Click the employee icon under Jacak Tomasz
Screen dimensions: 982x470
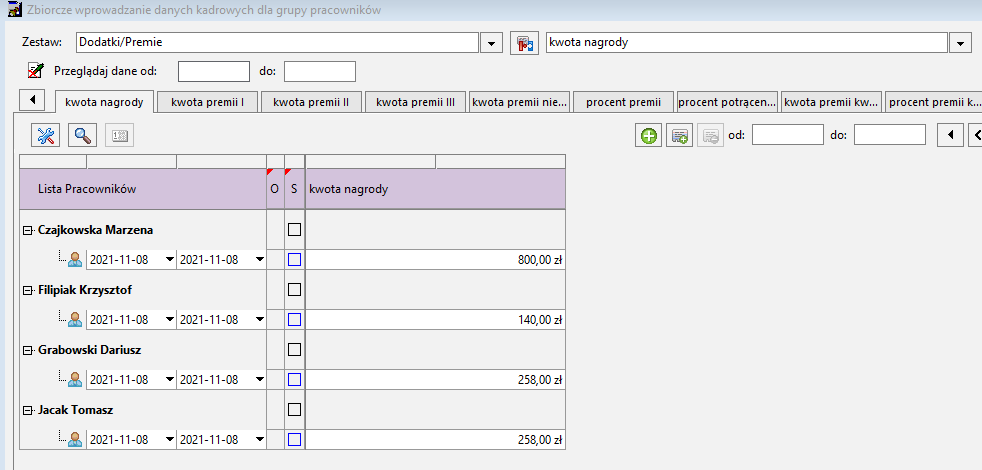click(x=75, y=439)
